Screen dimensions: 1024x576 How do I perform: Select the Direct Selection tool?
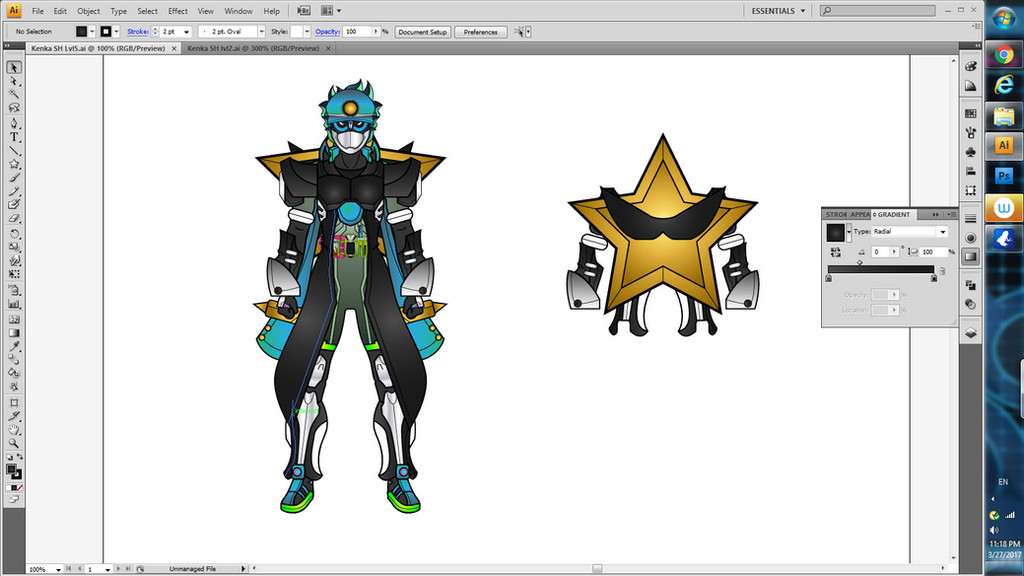(x=14, y=82)
